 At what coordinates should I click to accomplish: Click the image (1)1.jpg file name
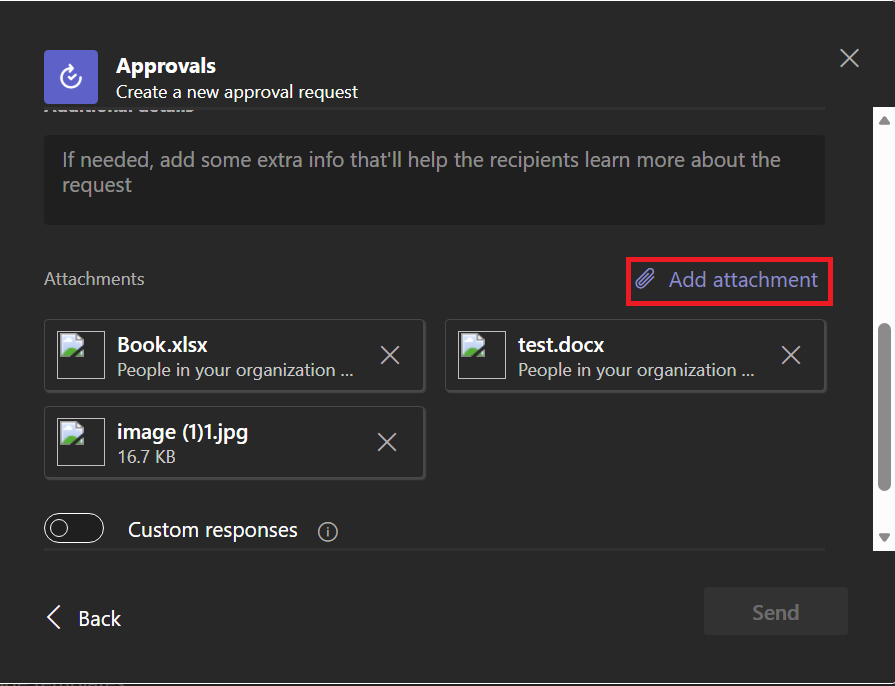[183, 433]
